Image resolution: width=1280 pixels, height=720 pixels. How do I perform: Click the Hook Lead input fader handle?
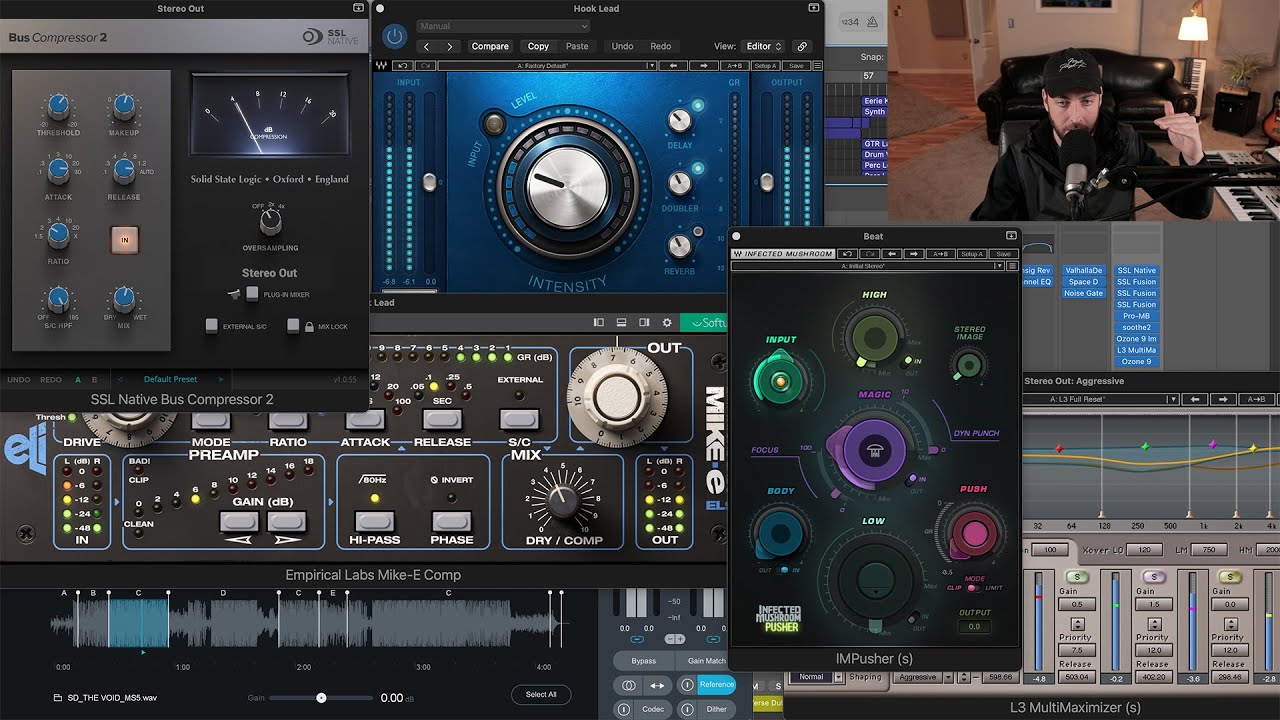(430, 182)
